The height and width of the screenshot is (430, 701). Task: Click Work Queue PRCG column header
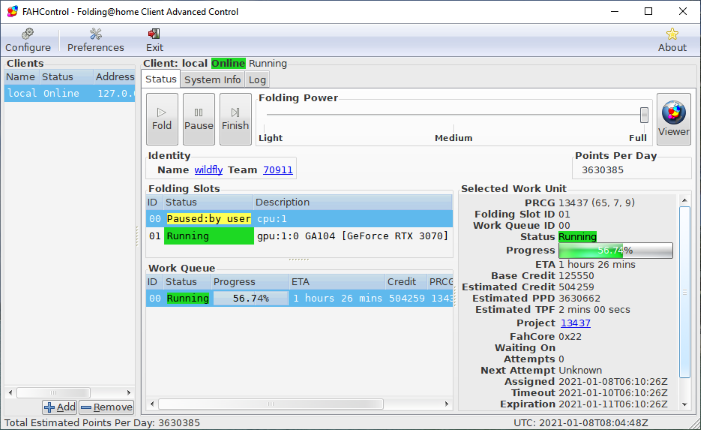[440, 282]
